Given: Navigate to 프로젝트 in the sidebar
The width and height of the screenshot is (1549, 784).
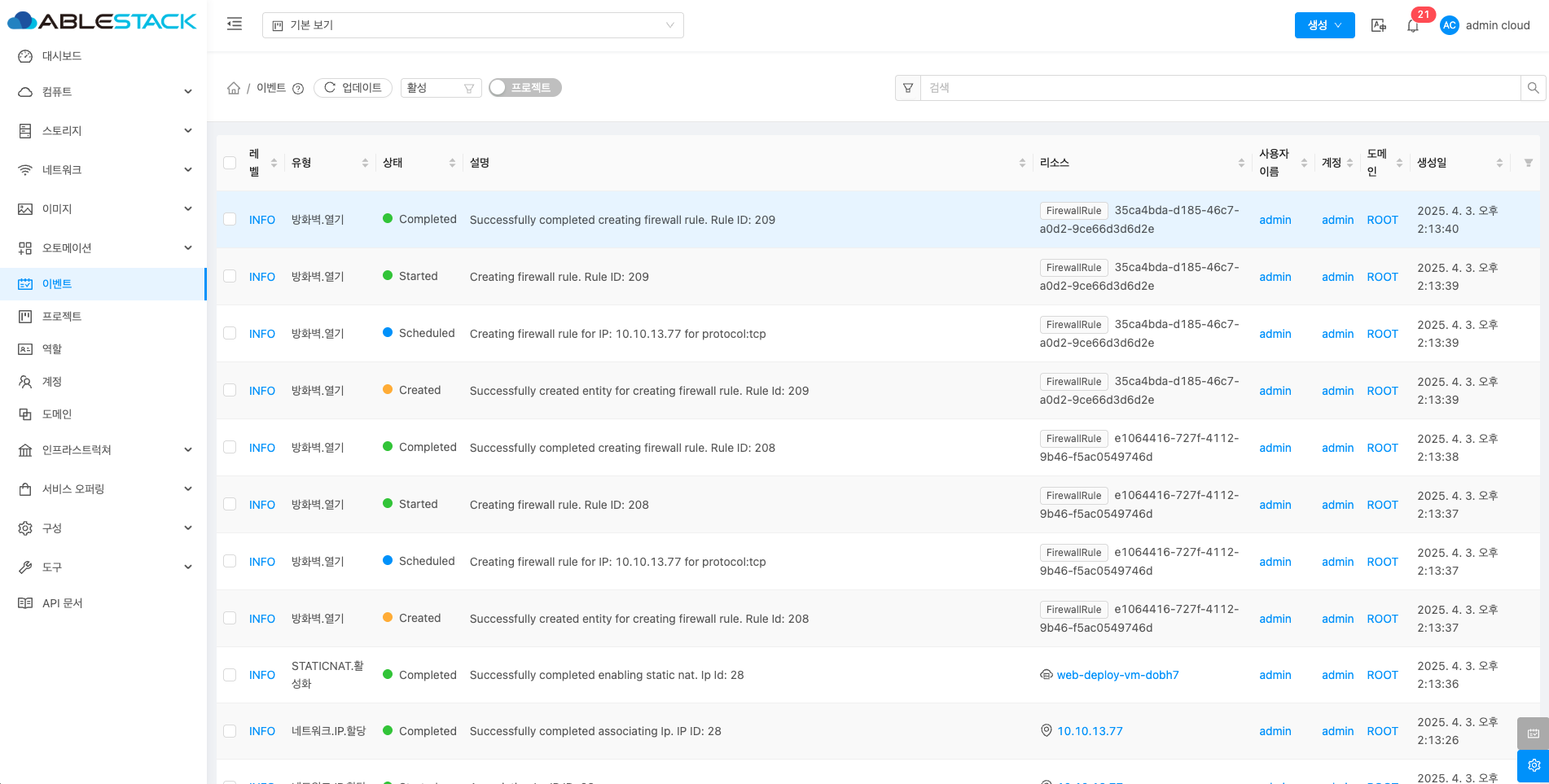Looking at the screenshot, I should [x=62, y=317].
